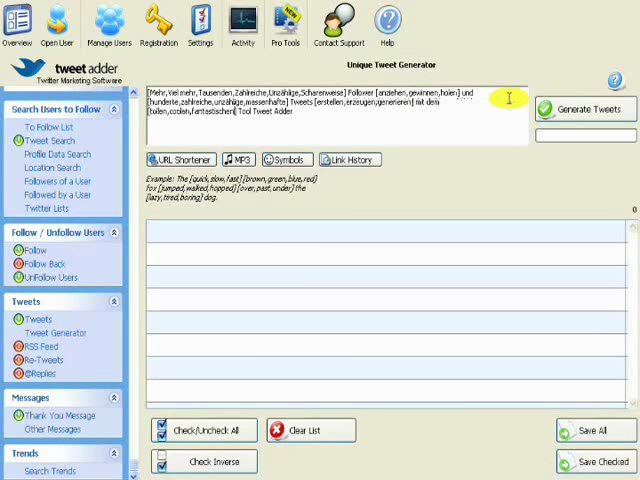Open the Help question mark icon
640x480 pixels.
point(387,26)
